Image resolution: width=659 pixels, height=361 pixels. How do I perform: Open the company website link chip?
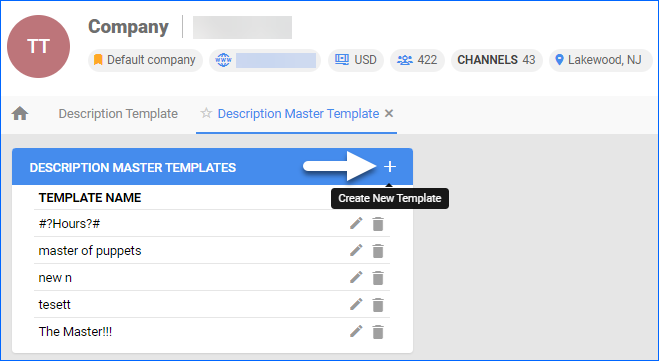coord(265,60)
